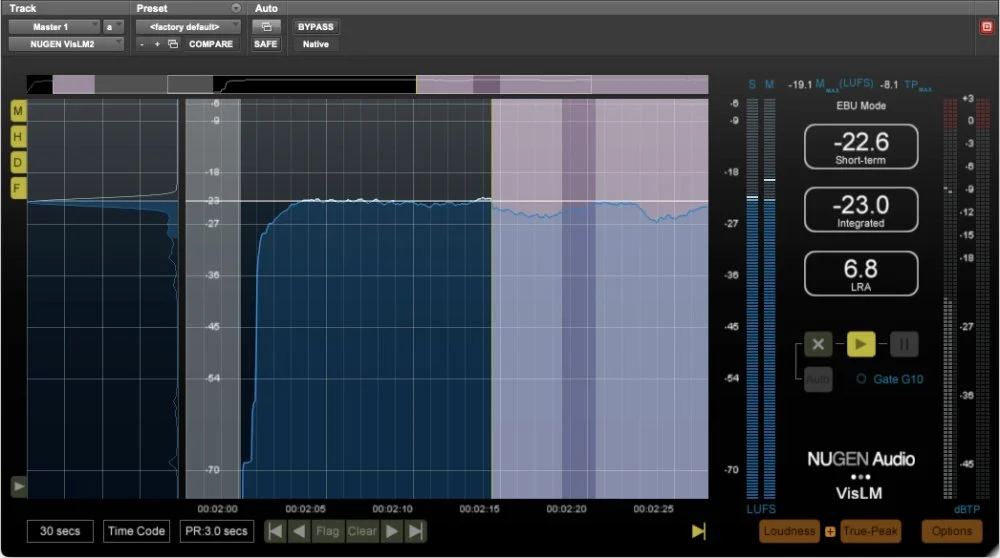The width and height of the screenshot is (1000, 558).
Task: Select the previous preset with minus button
Action: click(x=142, y=44)
